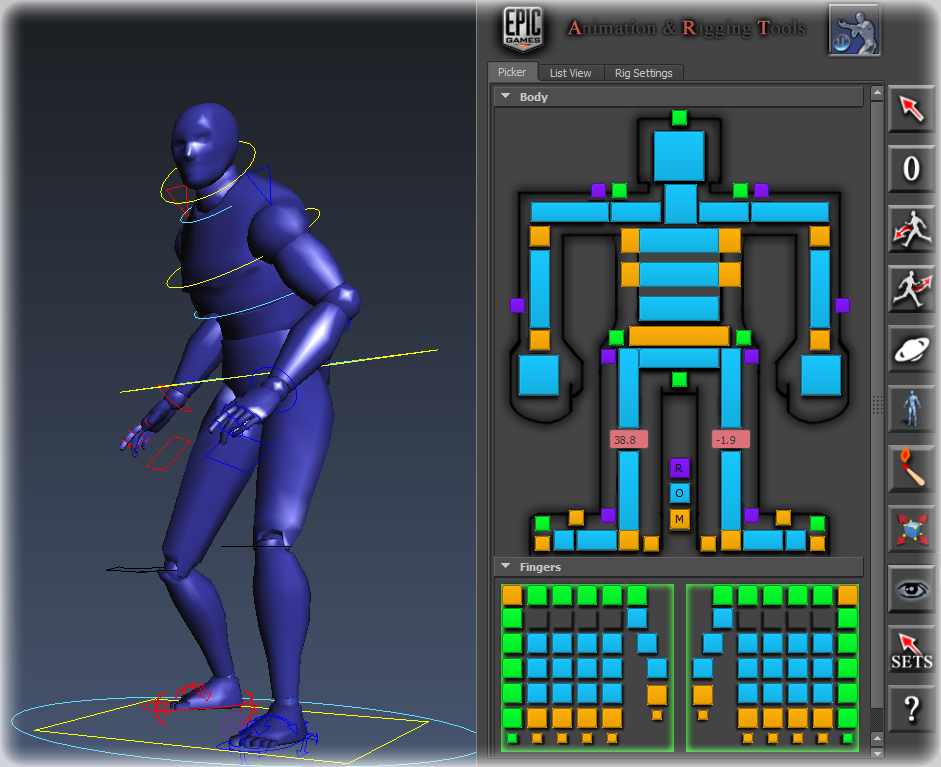Select the right side hand square control
The image size is (941, 767).
click(x=821, y=375)
